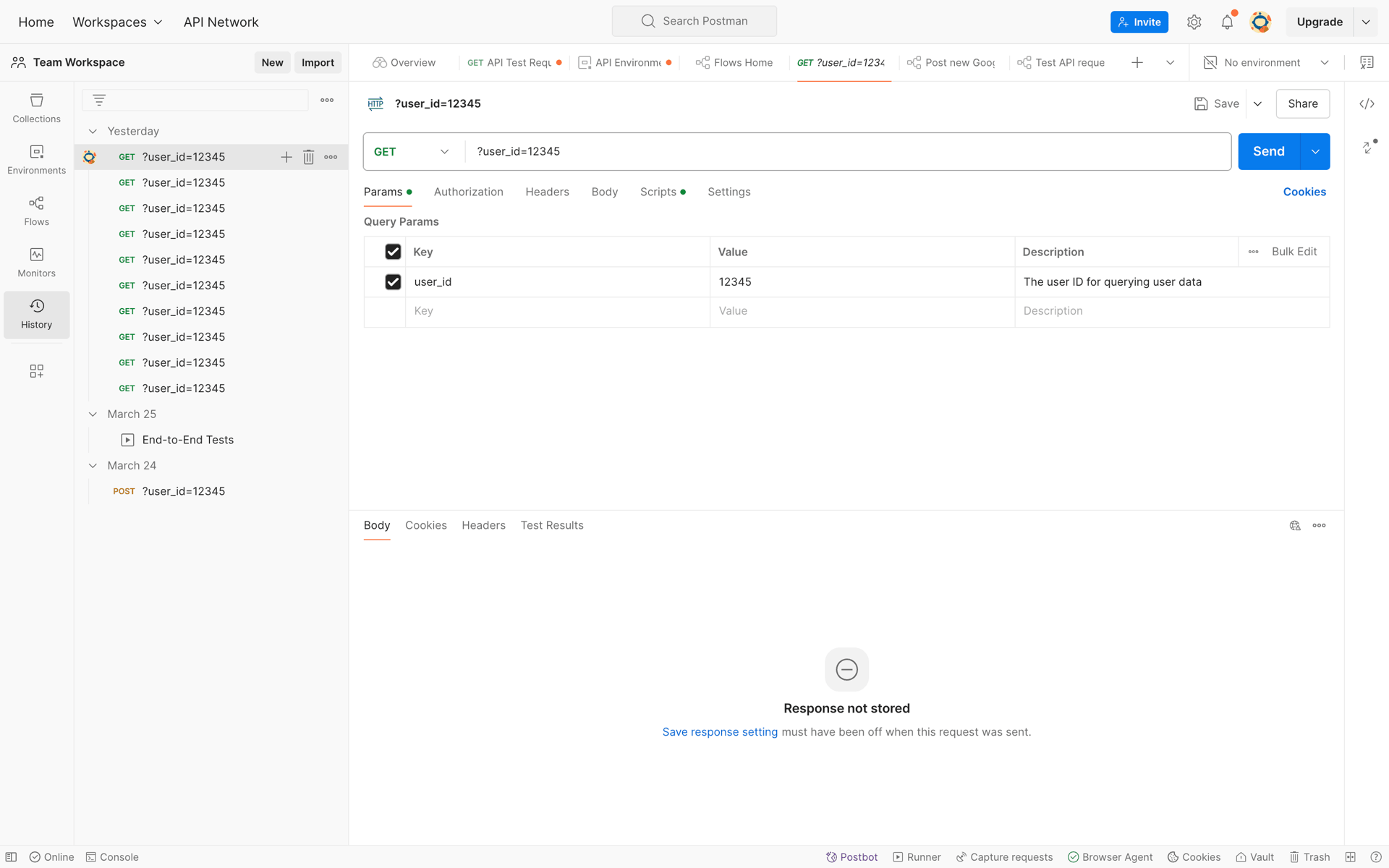Open the notifications bell

[1227, 22]
